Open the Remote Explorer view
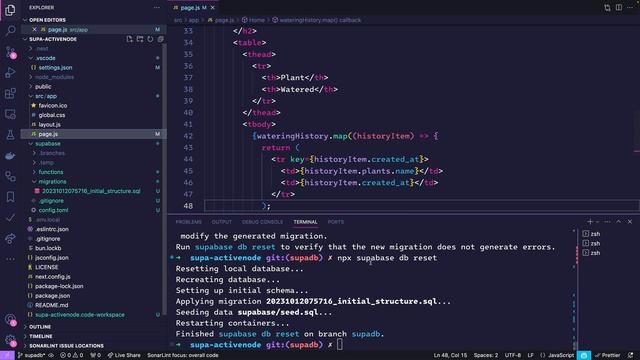 pyautogui.click(x=10, y=114)
